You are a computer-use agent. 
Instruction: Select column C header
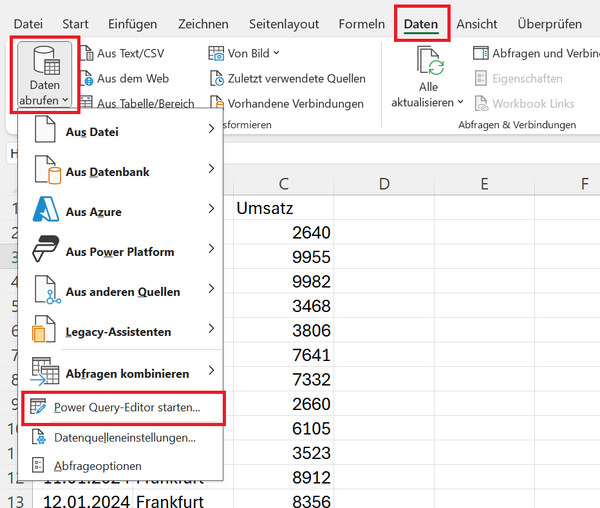(284, 184)
